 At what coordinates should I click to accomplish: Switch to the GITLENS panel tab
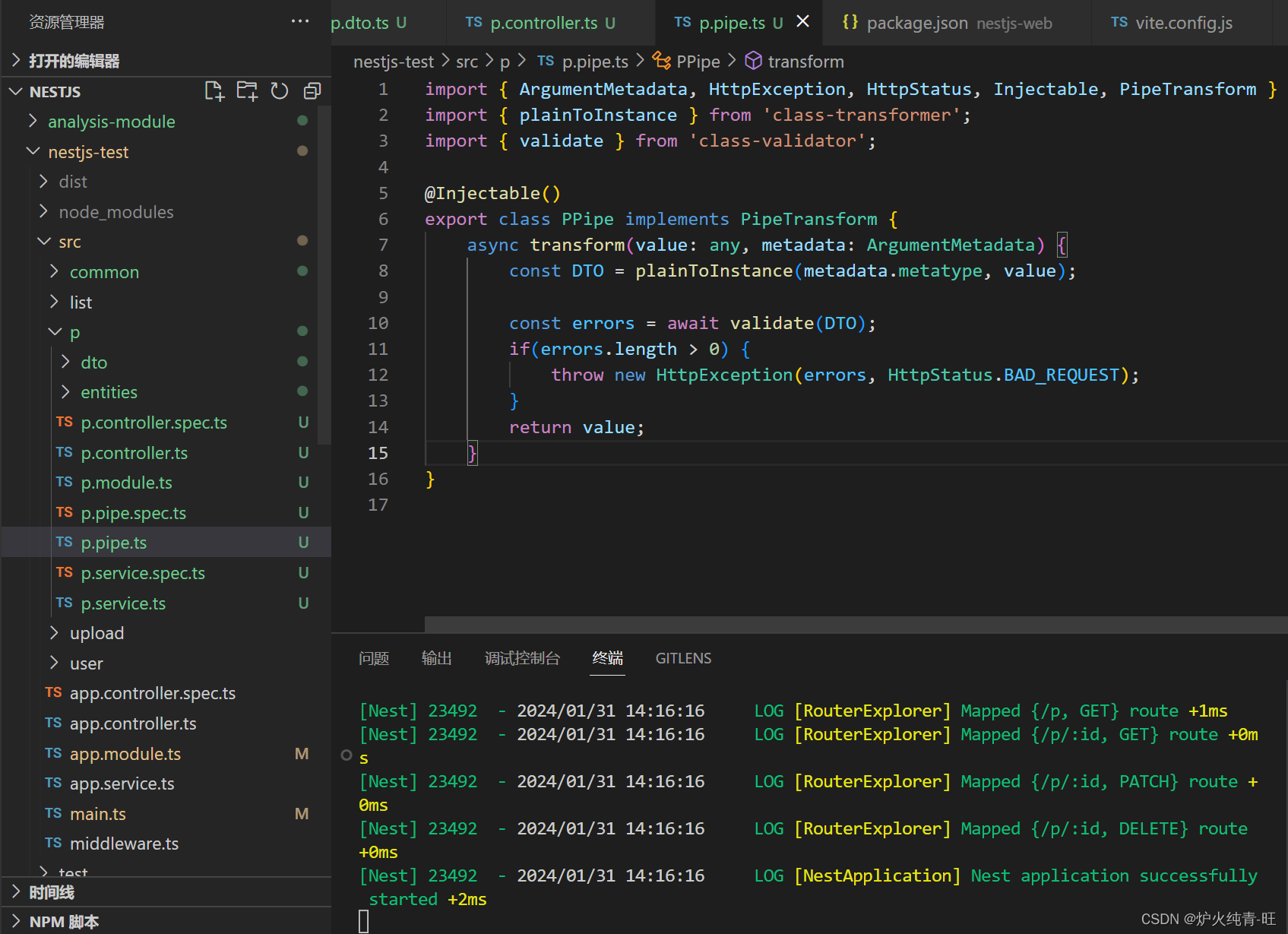682,658
